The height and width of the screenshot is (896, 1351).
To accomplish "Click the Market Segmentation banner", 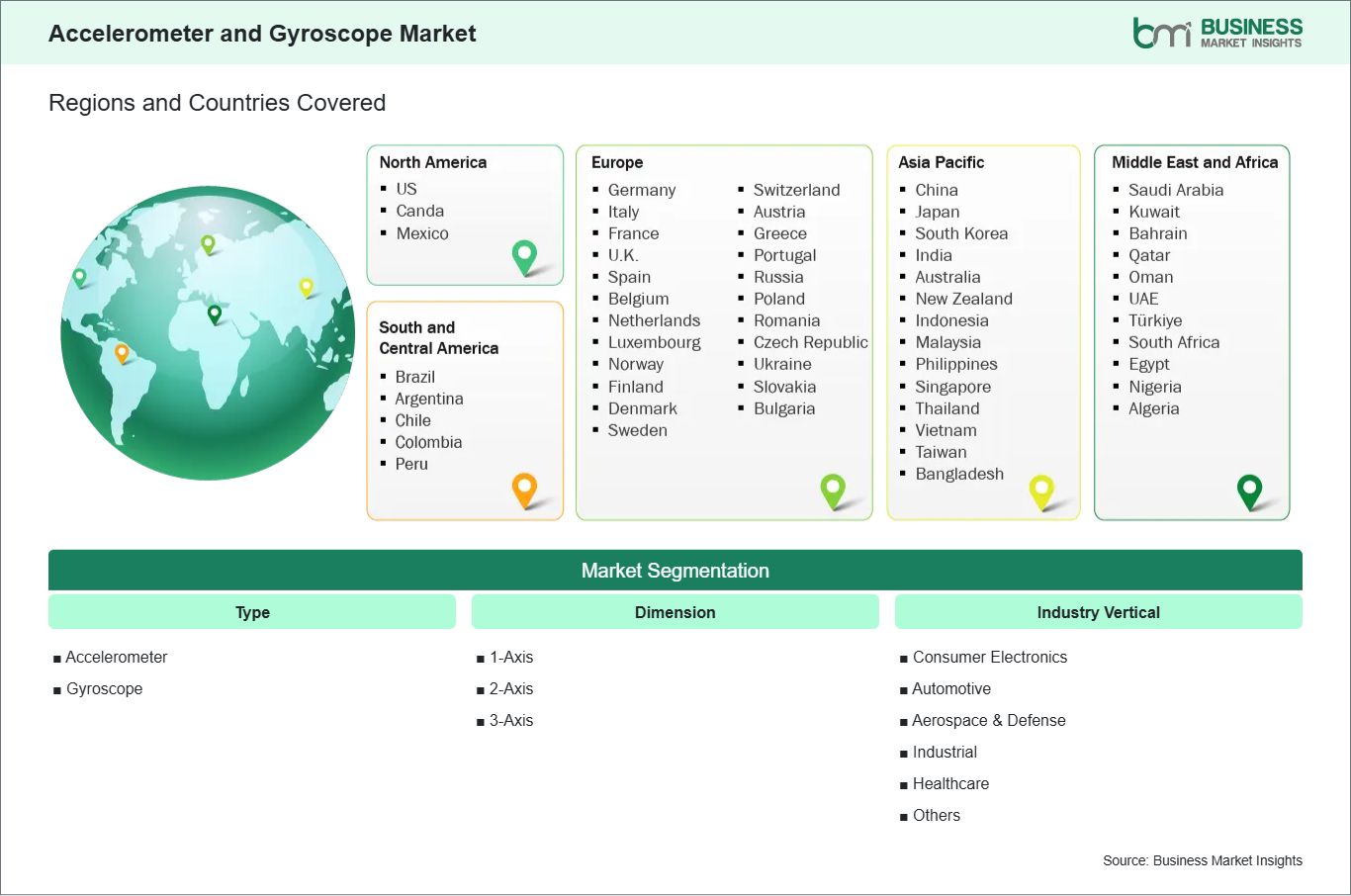I will [675, 571].
